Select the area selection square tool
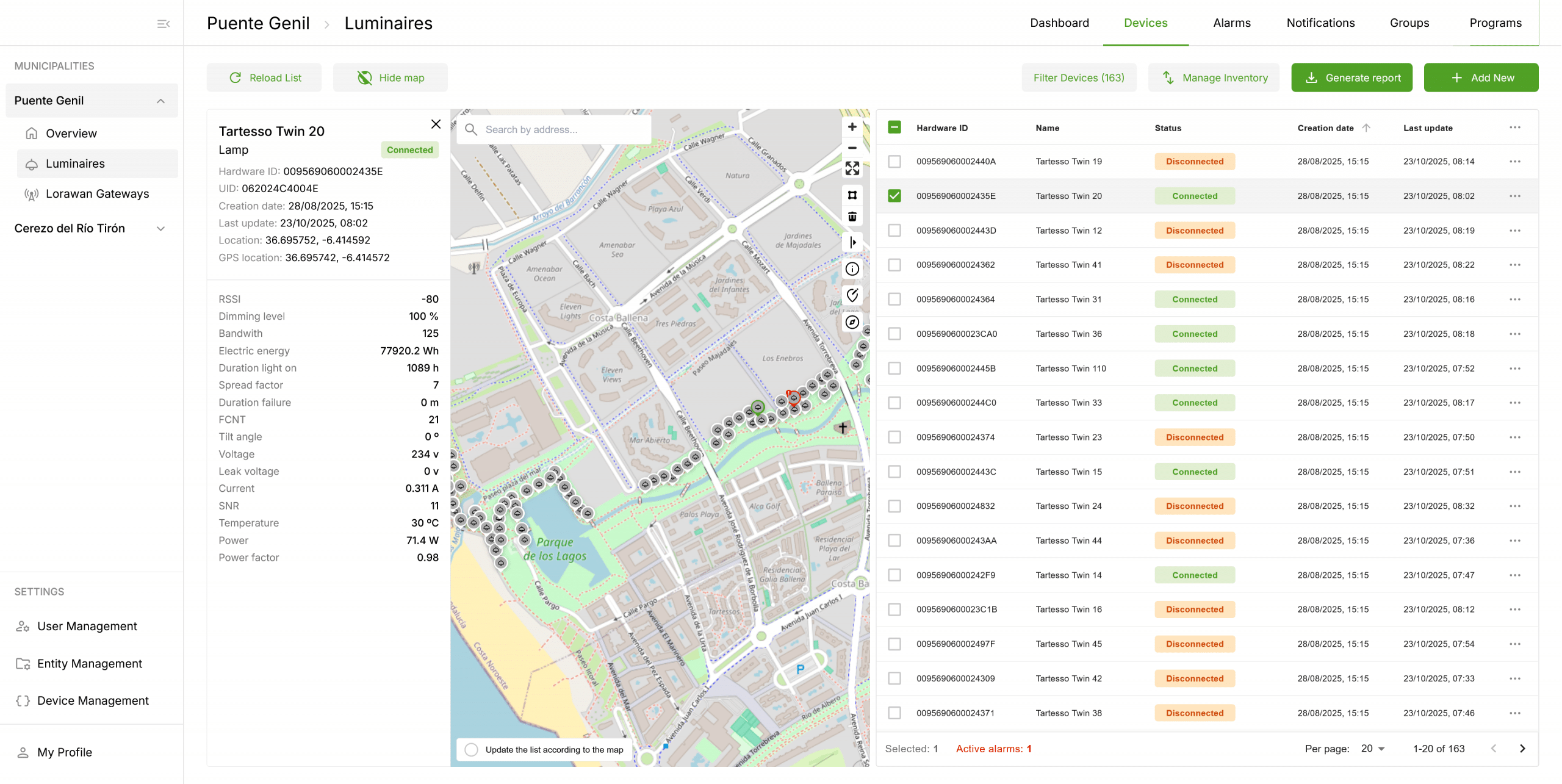The width and height of the screenshot is (1562, 784). (x=852, y=195)
